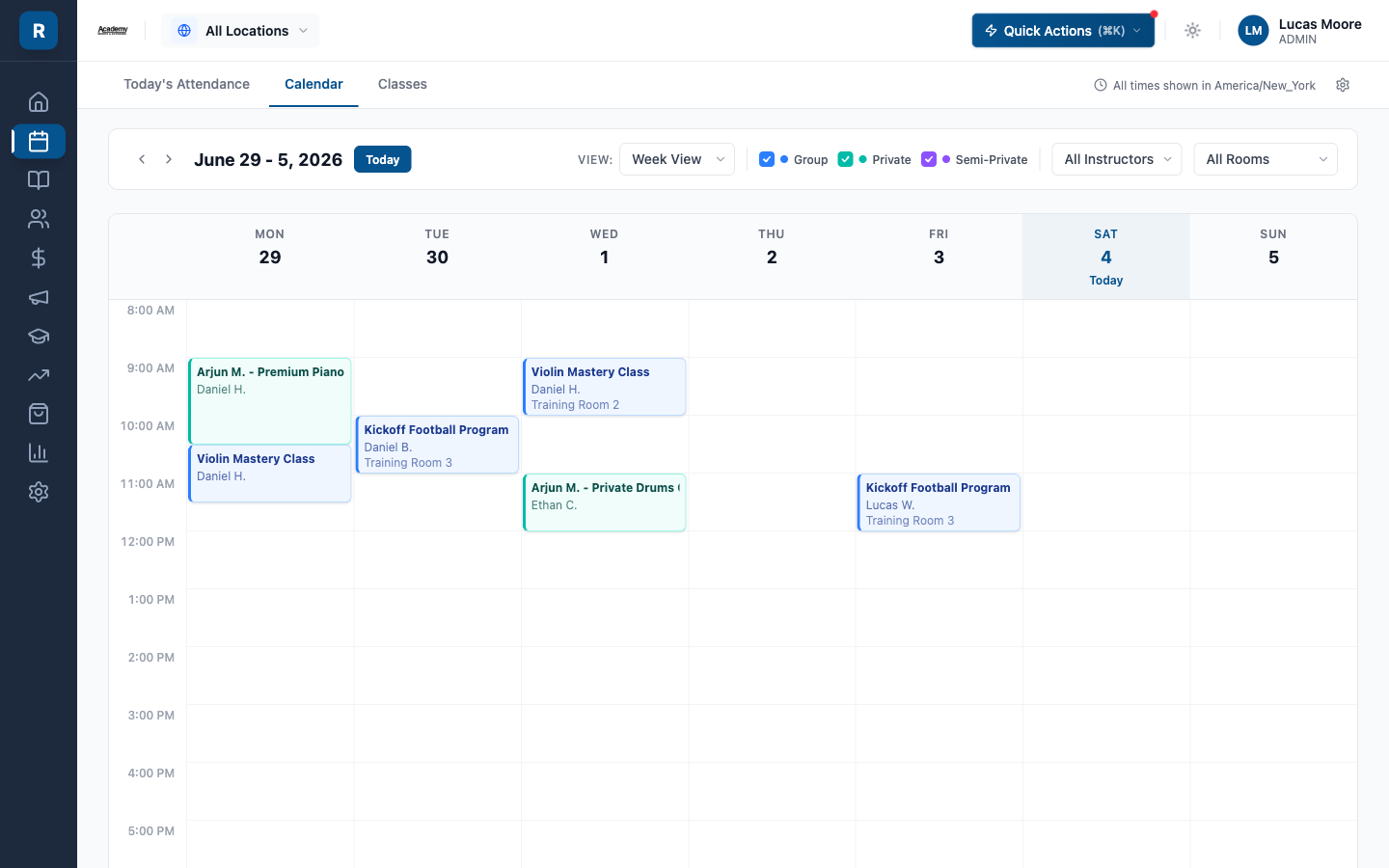Open the trending arrow sidebar icon
The height and width of the screenshot is (868, 1389).
click(x=39, y=375)
